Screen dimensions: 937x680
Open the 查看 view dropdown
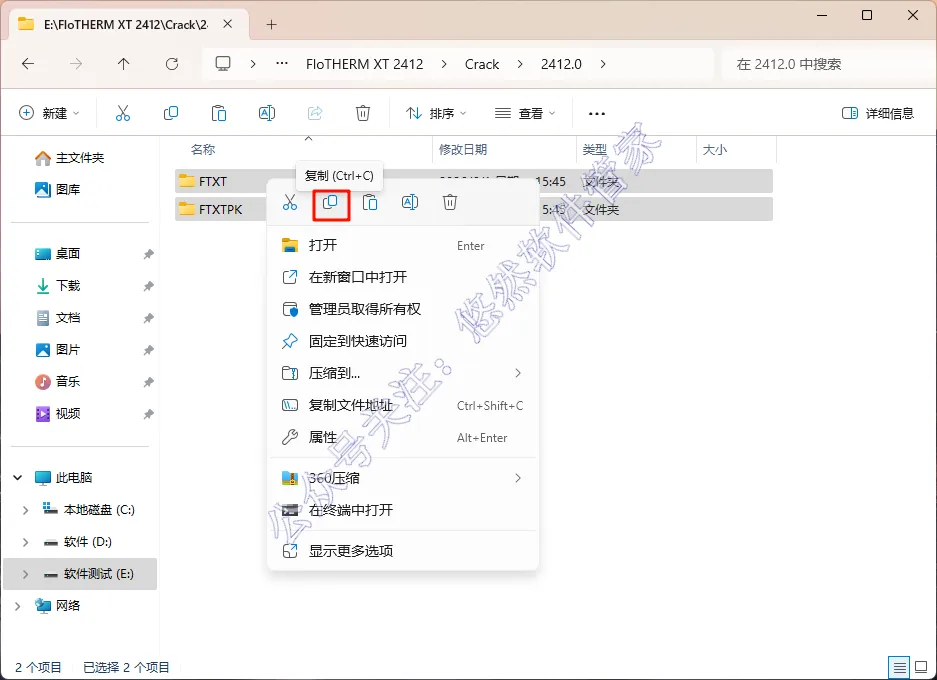coord(525,113)
